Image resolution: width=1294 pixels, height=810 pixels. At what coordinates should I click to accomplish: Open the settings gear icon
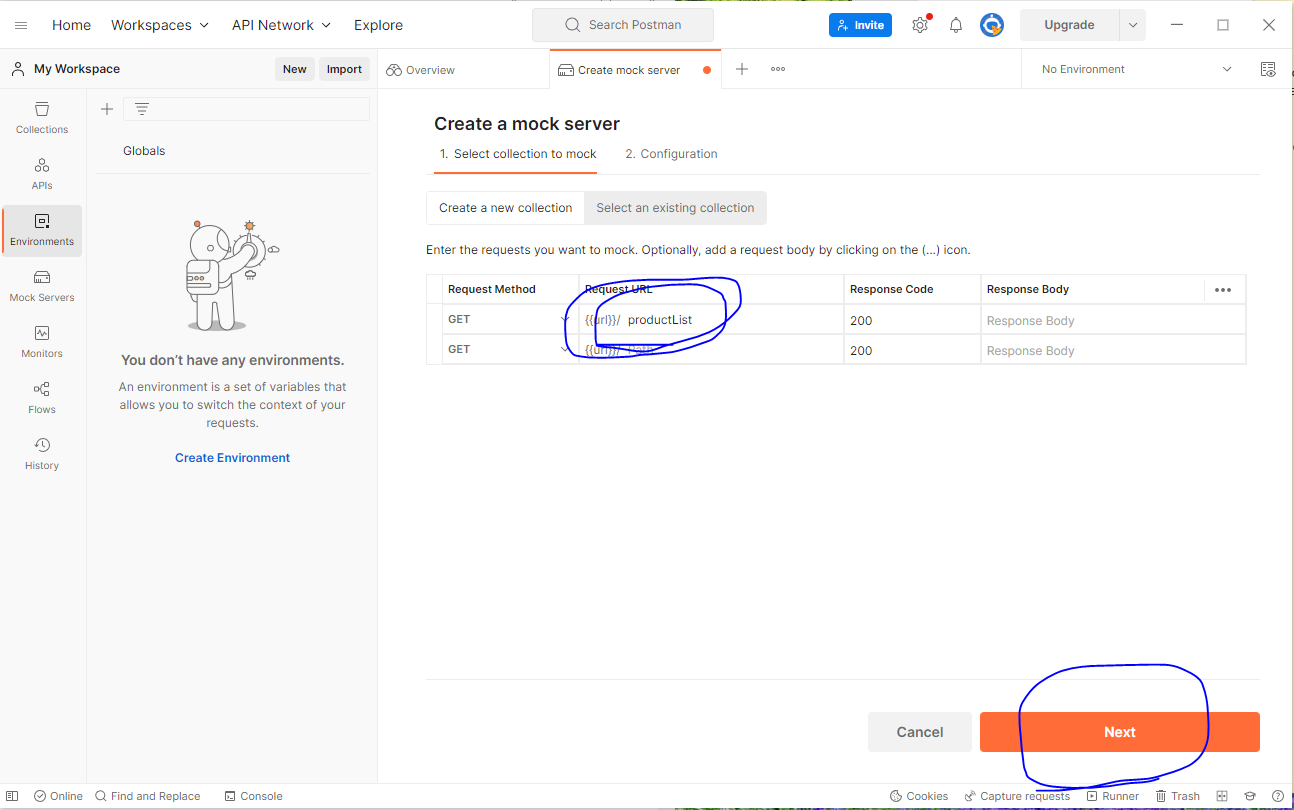920,25
